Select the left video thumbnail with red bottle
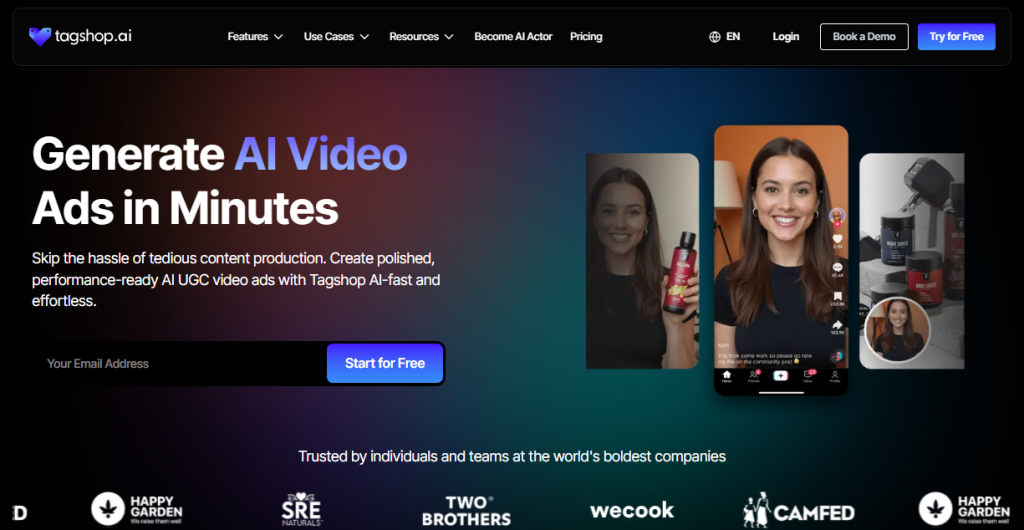Screen dimensions: 1024x530 (x=641, y=260)
